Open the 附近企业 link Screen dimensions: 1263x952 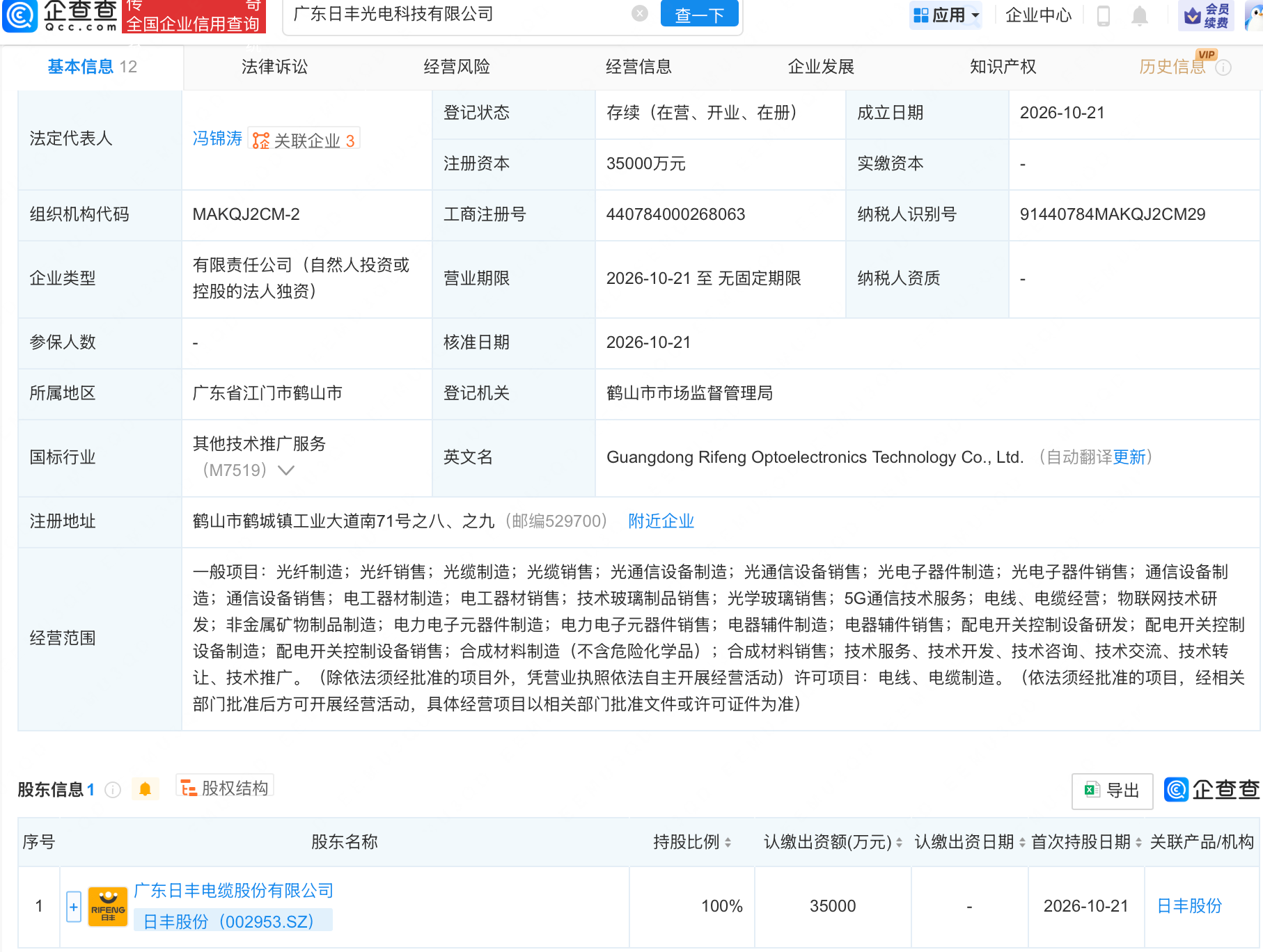661,521
